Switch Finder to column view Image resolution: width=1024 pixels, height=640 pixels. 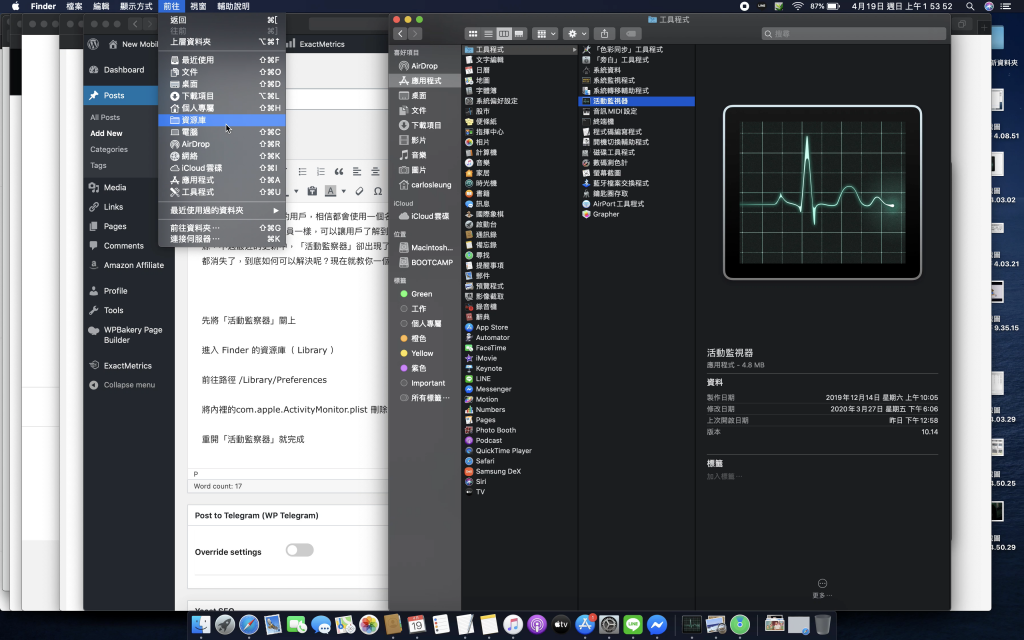(504, 33)
